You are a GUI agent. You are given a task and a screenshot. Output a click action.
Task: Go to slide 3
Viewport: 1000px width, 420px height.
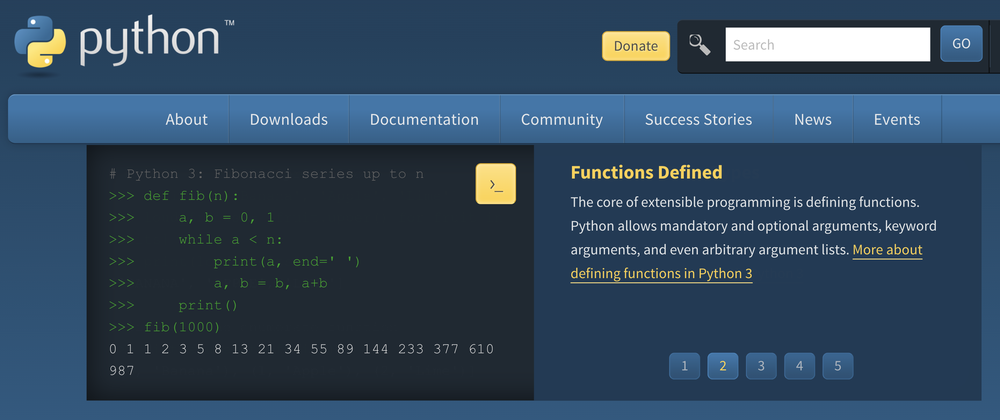click(761, 366)
